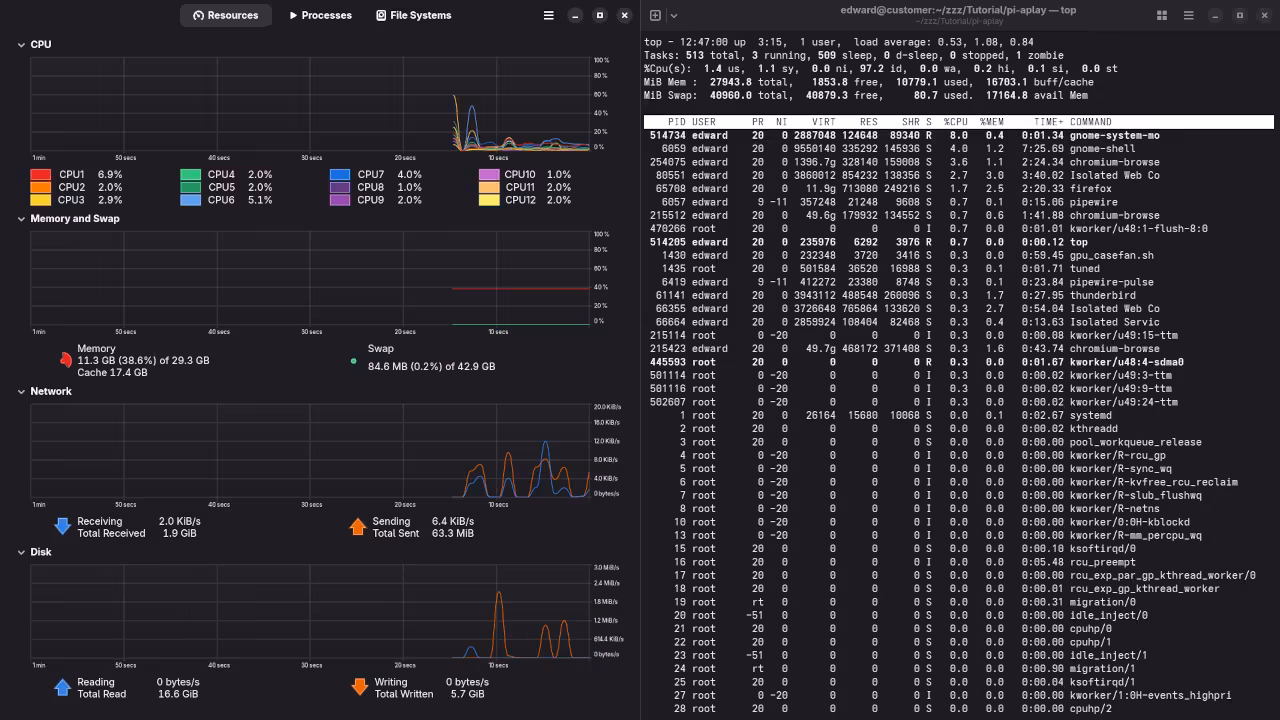The height and width of the screenshot is (720, 1280).
Task: Click the 'Total Sent' label
Action: click(x=396, y=534)
